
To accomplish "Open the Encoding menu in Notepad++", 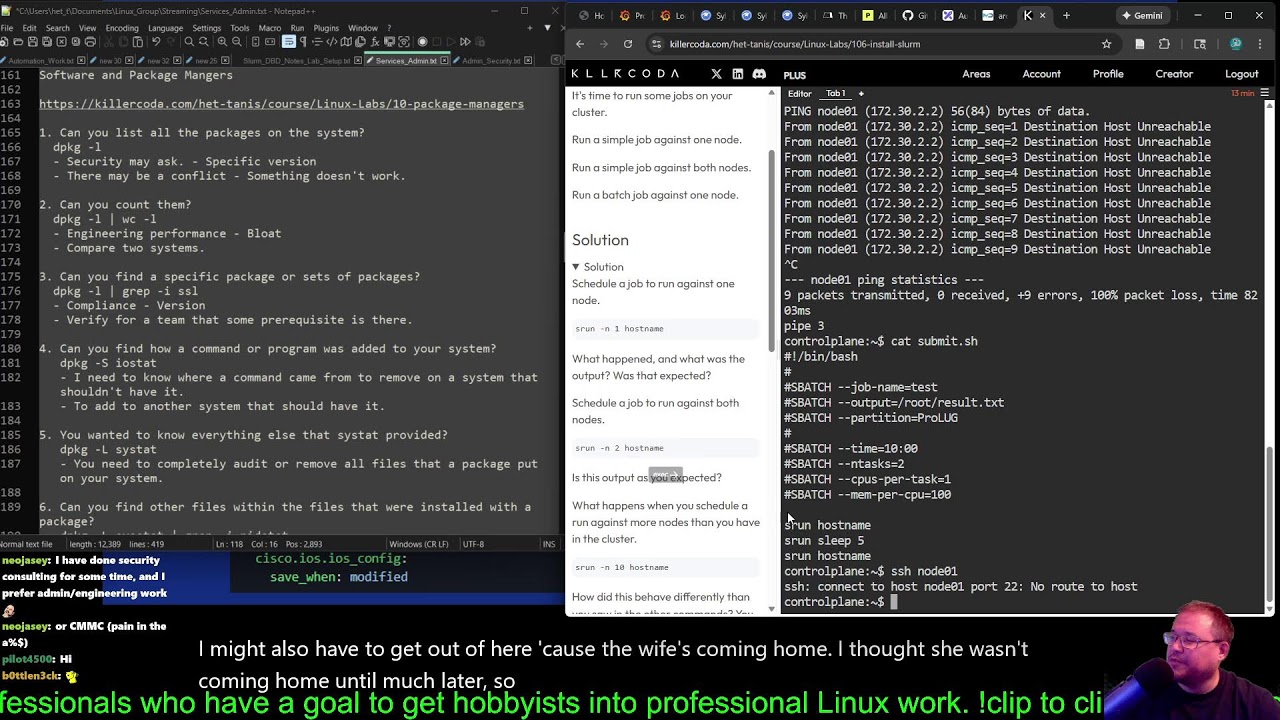I will [x=122, y=28].
